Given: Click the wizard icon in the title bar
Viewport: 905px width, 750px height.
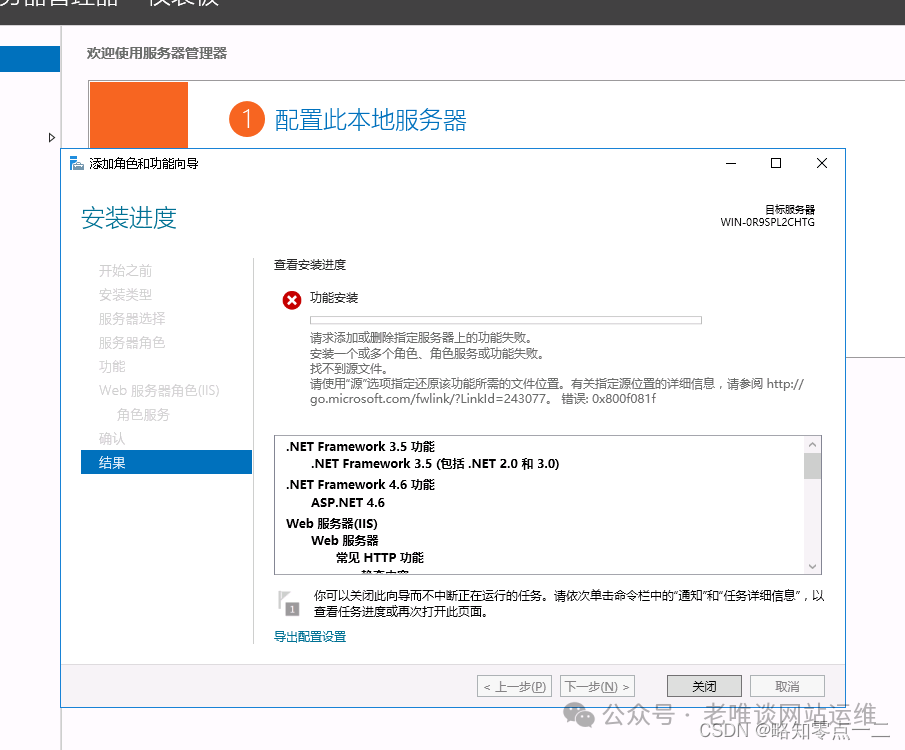Looking at the screenshot, I should (76, 163).
